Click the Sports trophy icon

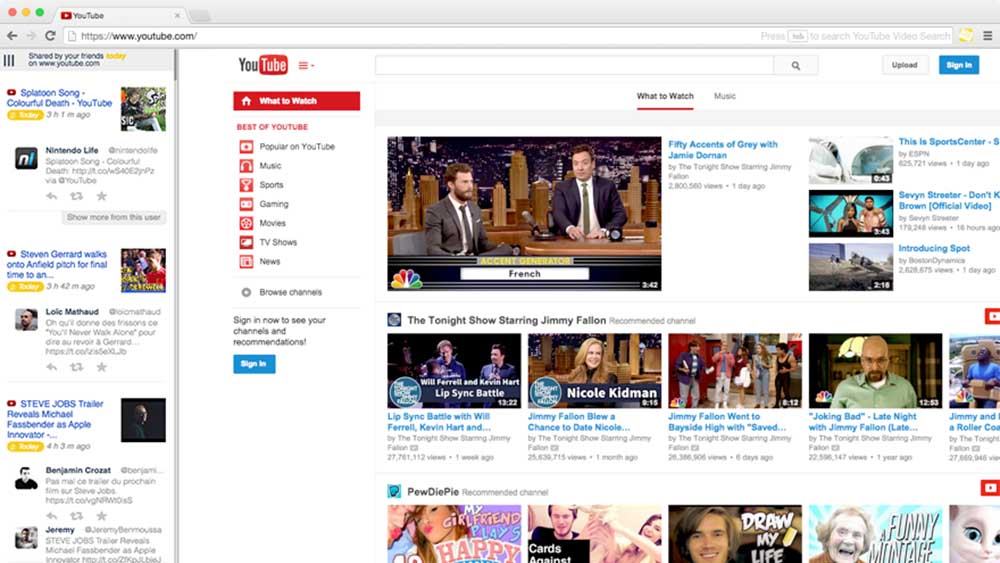click(x=246, y=185)
